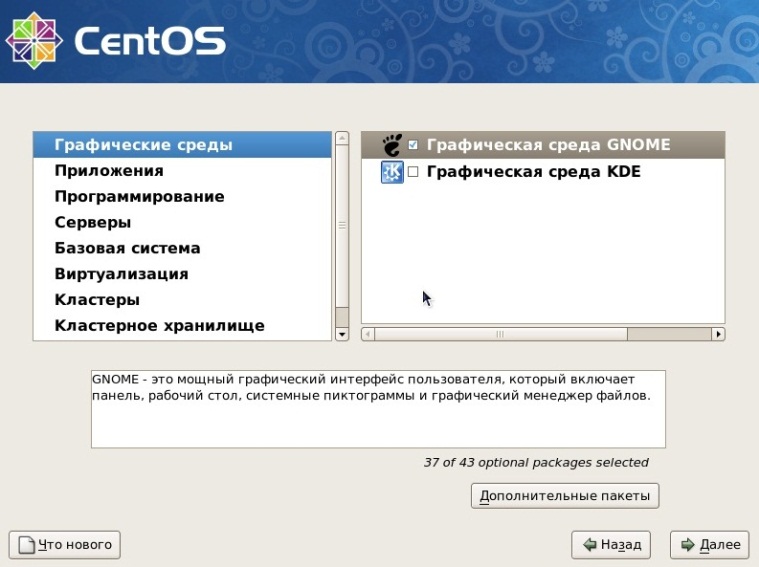Click the category list scroll down arrow
This screenshot has height=567, width=759.
click(x=342, y=334)
